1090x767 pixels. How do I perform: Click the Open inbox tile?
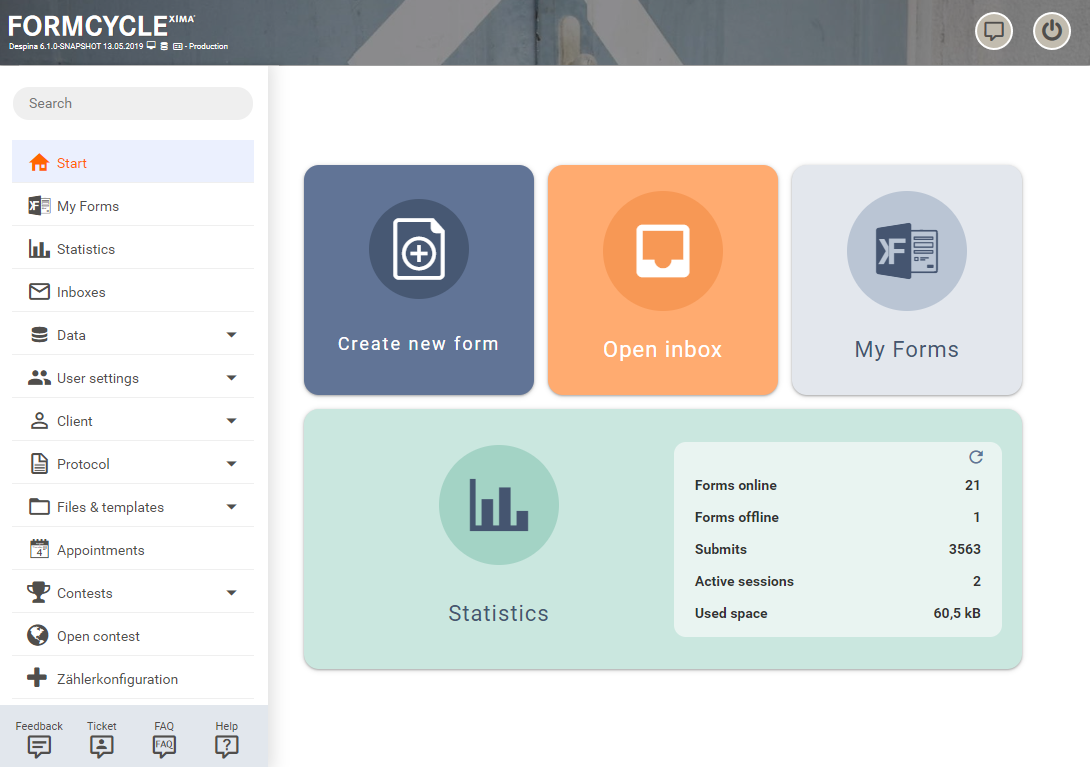(x=662, y=280)
